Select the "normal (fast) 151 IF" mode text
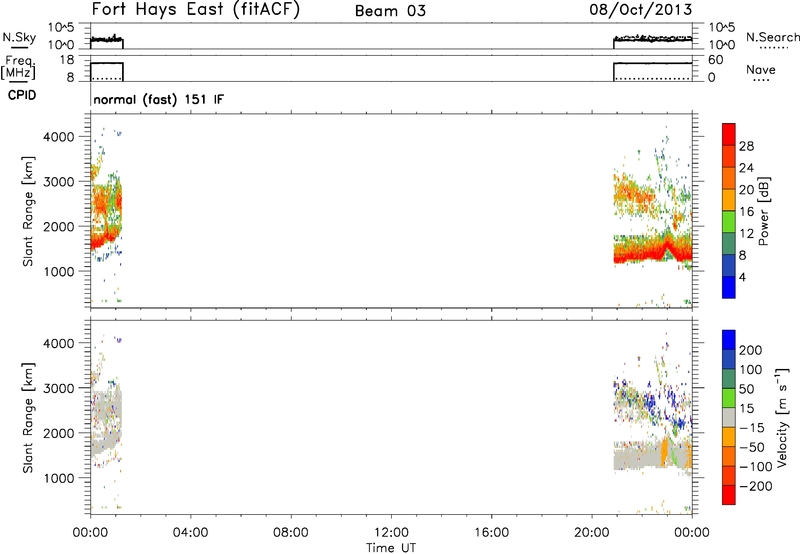Viewport: 800px width, 554px height. 158,99
